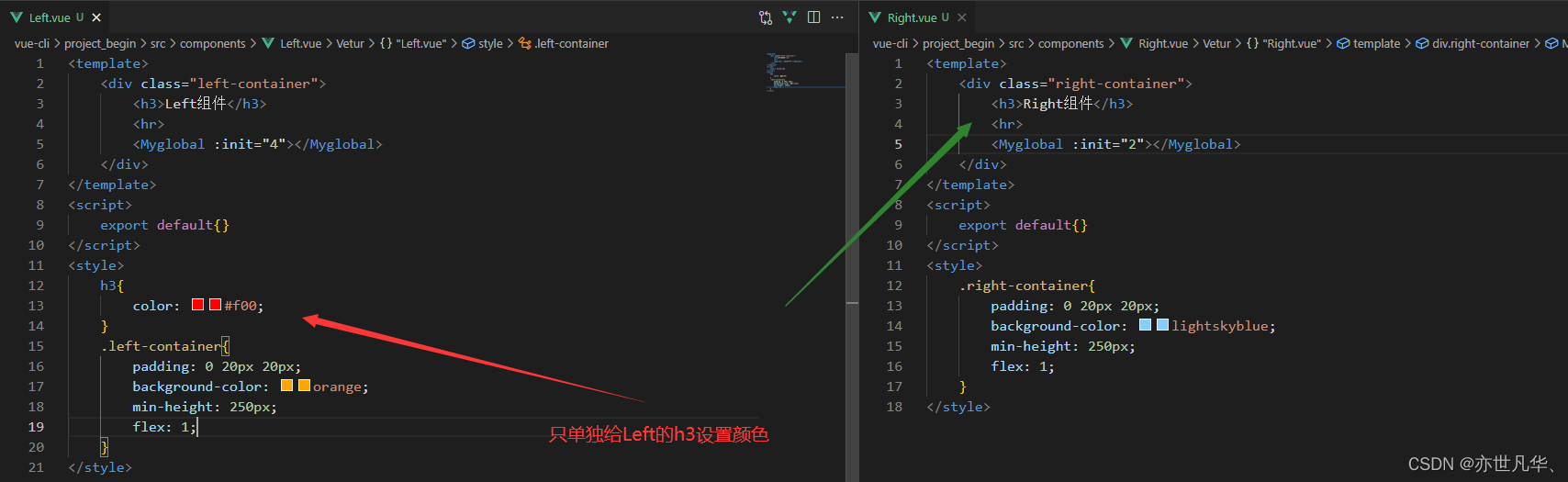Split the editor to the right
The height and width of the screenshot is (482, 1568).
tap(813, 17)
